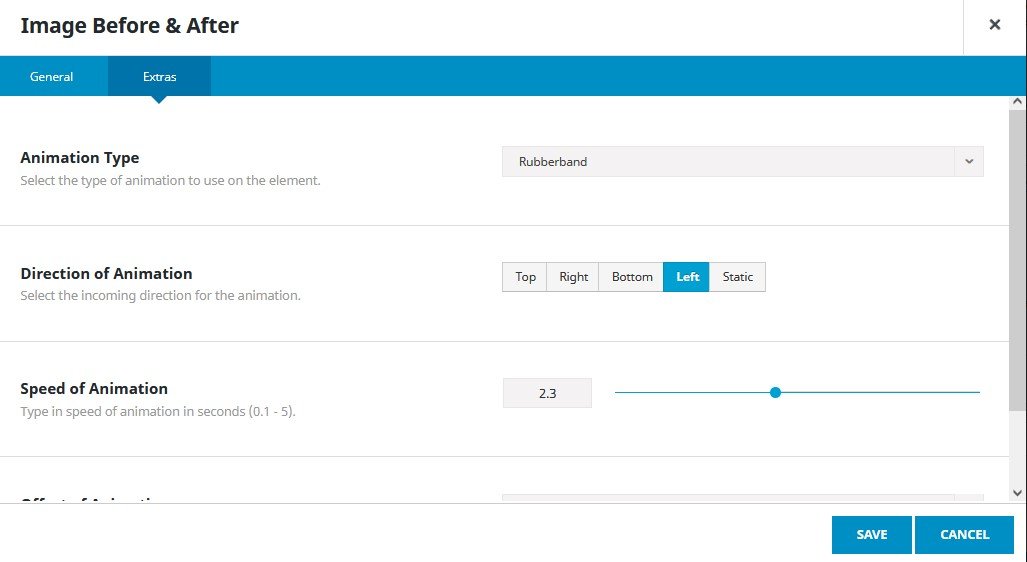Click speed slider track left of handle
This screenshot has width=1027, height=562.
690,393
